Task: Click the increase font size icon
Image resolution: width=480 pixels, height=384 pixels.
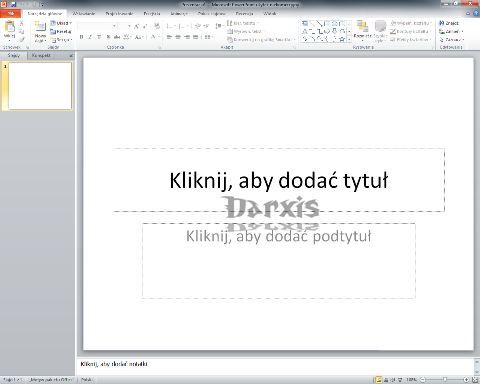Action: click(137, 26)
